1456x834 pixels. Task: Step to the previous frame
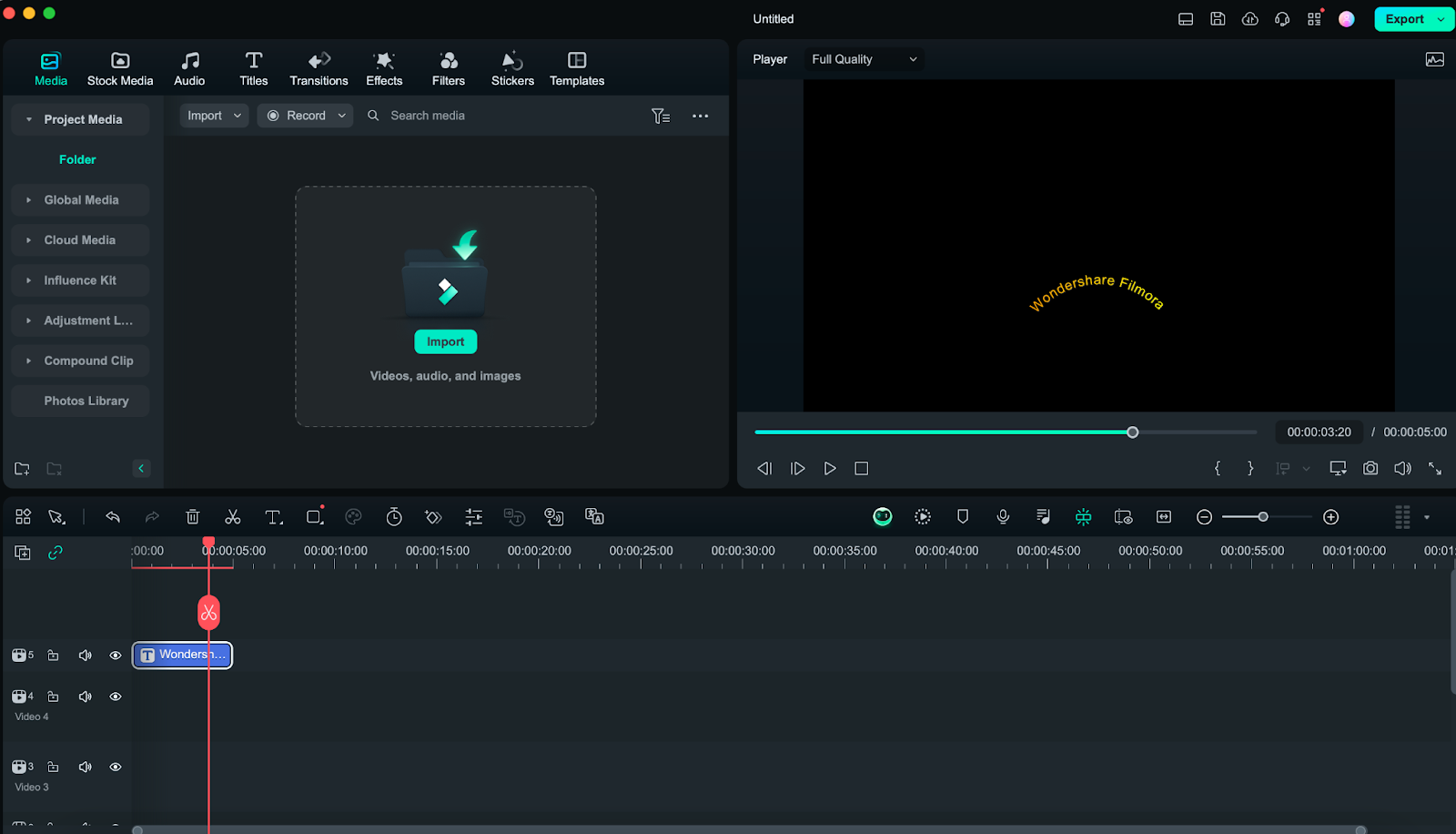point(764,468)
